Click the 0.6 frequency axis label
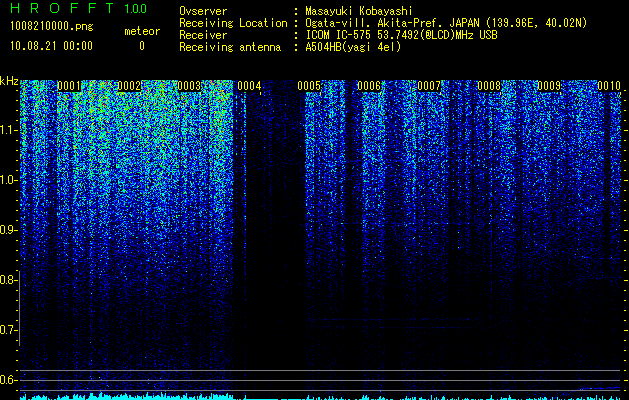The image size is (629, 400). 7,380
